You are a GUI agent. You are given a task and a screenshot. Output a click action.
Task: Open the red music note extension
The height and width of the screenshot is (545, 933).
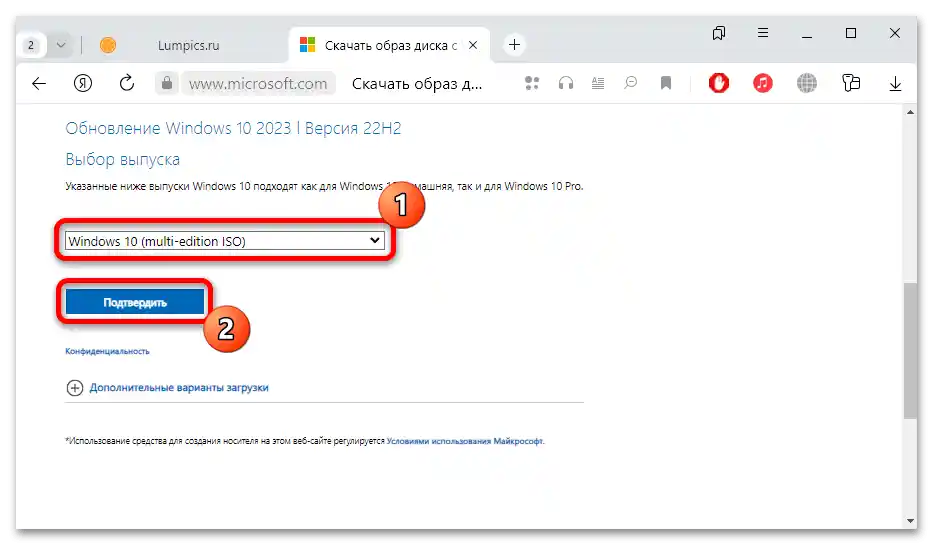[x=763, y=83]
